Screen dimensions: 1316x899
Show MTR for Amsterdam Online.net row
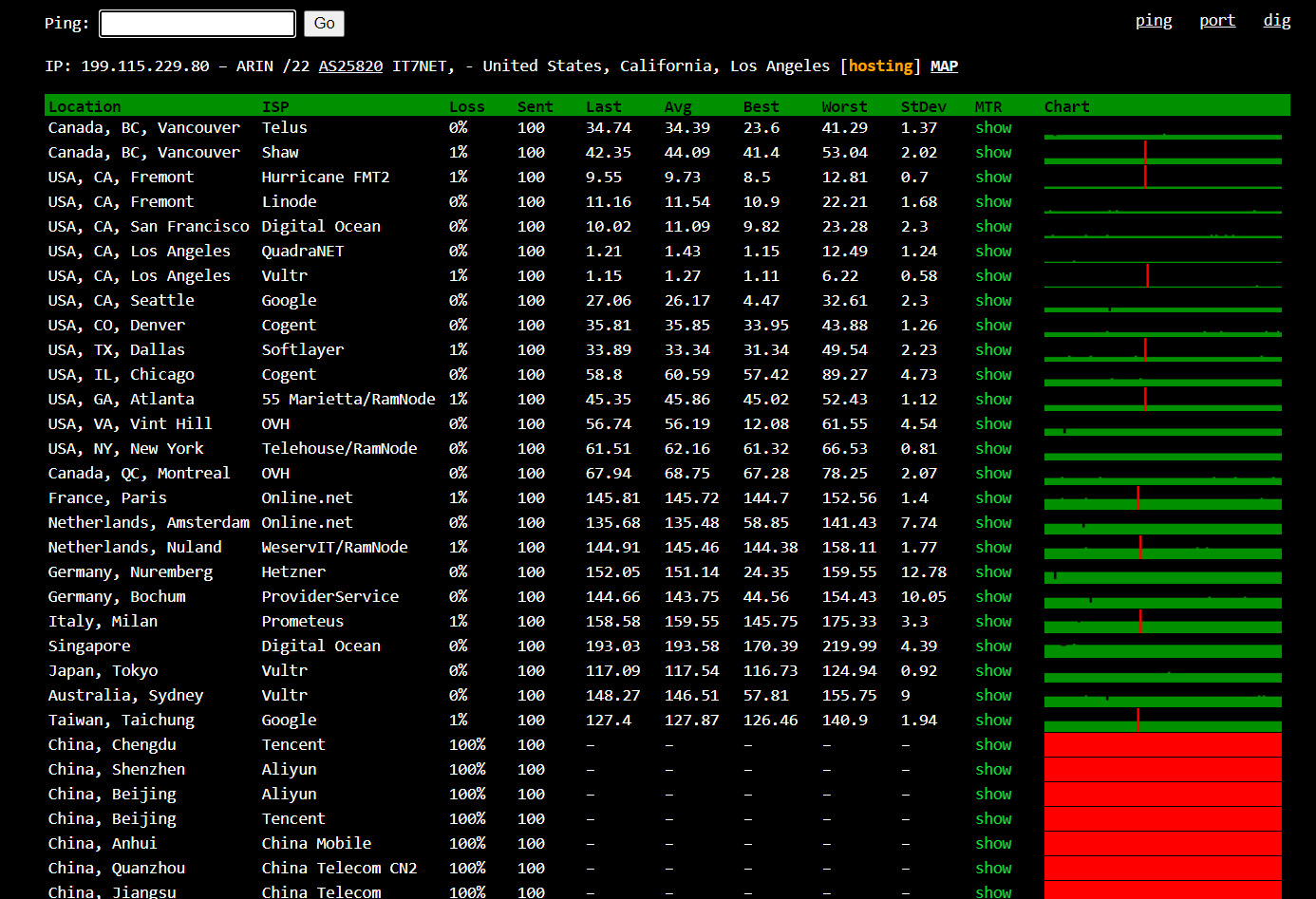(x=993, y=523)
